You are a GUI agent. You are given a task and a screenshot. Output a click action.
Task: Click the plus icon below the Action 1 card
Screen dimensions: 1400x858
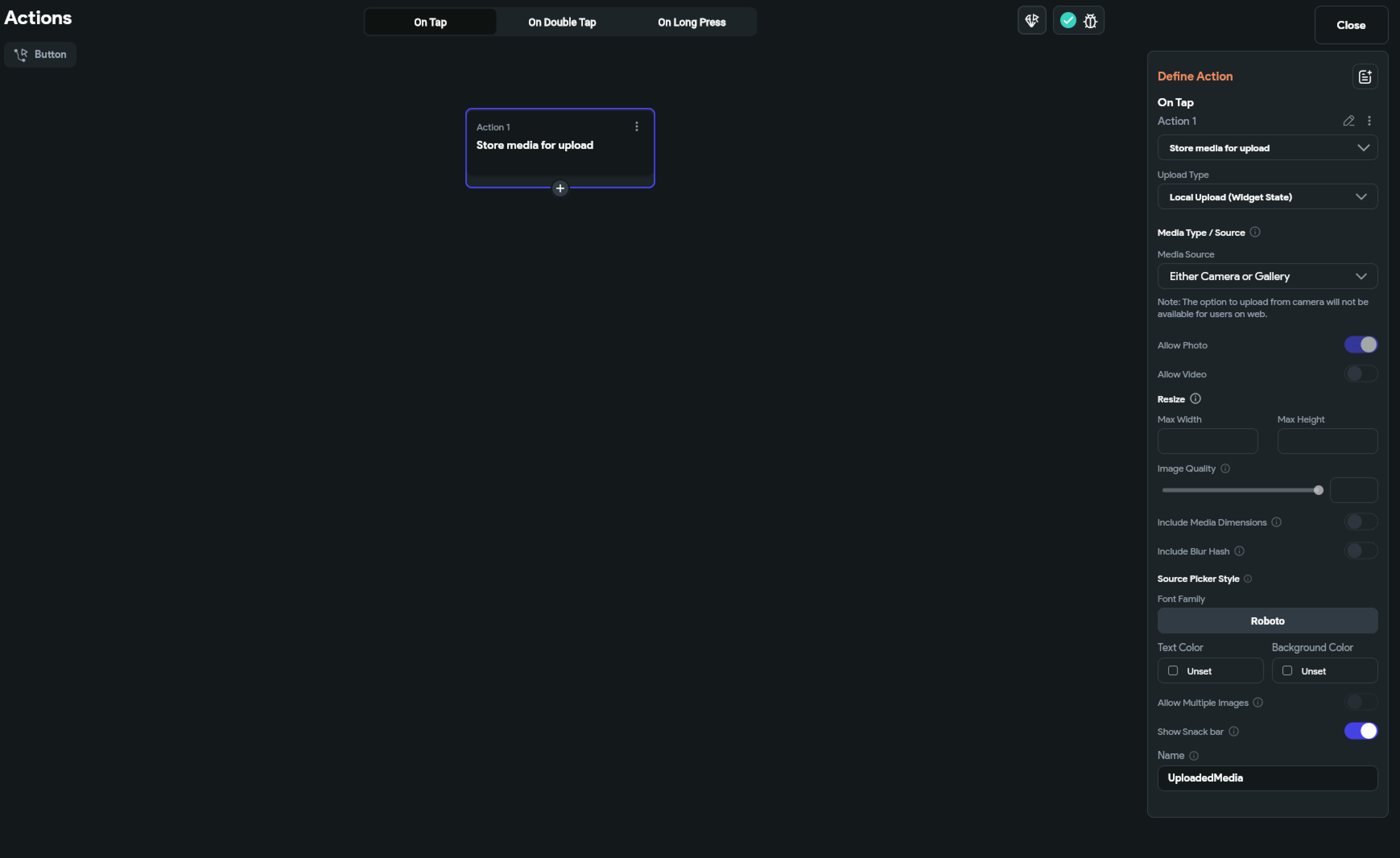click(560, 188)
